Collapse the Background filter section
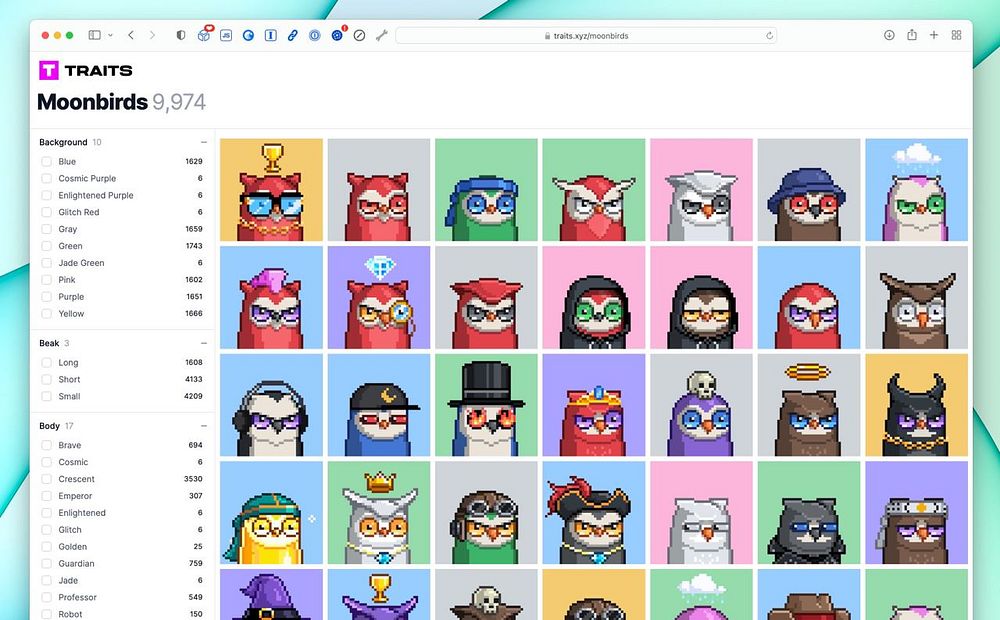Screen dimensions: 1000x620 [x=203, y=142]
